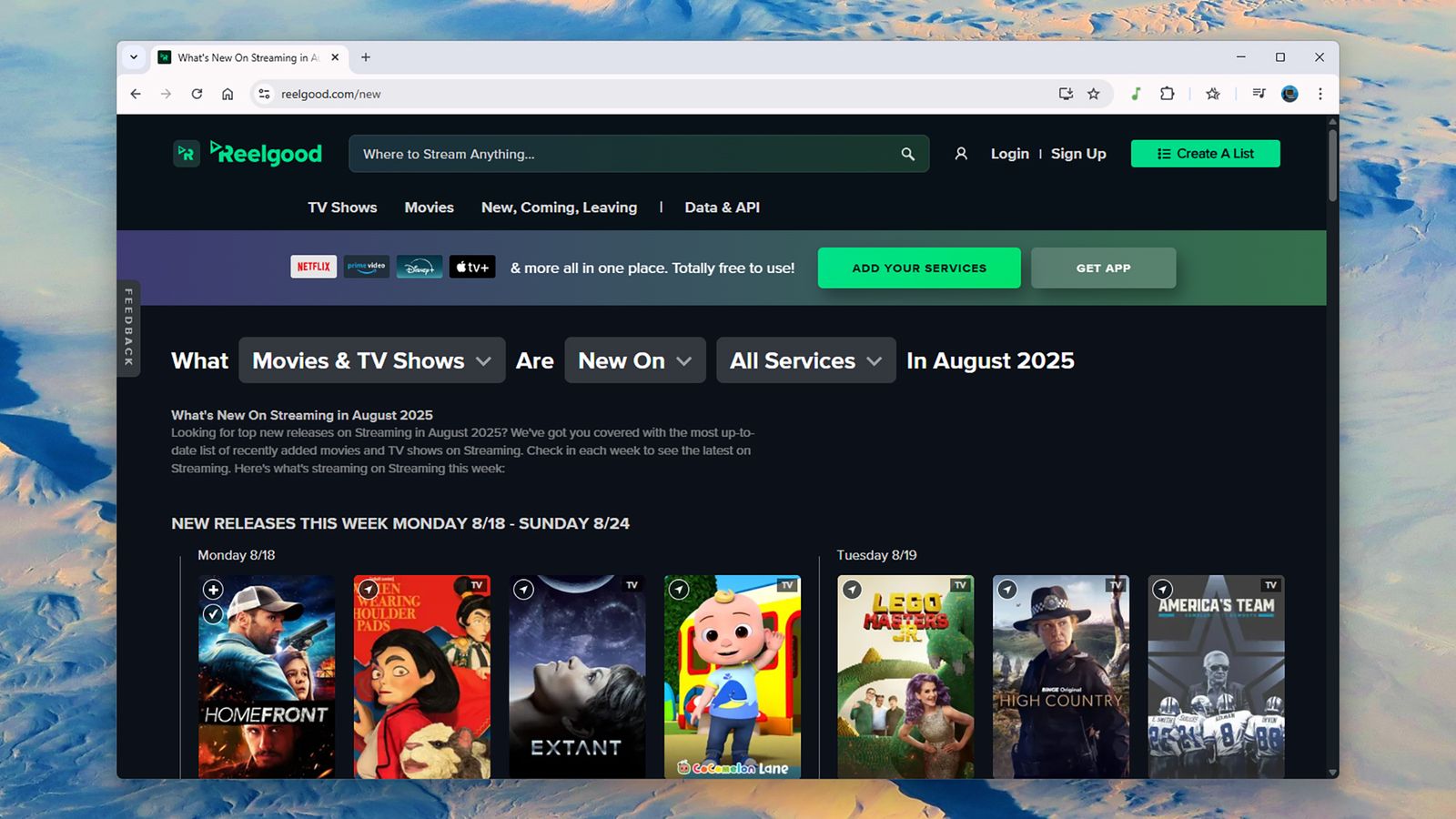1456x819 pixels.
Task: Click the user profile icon beside Login
Action: coord(961,154)
